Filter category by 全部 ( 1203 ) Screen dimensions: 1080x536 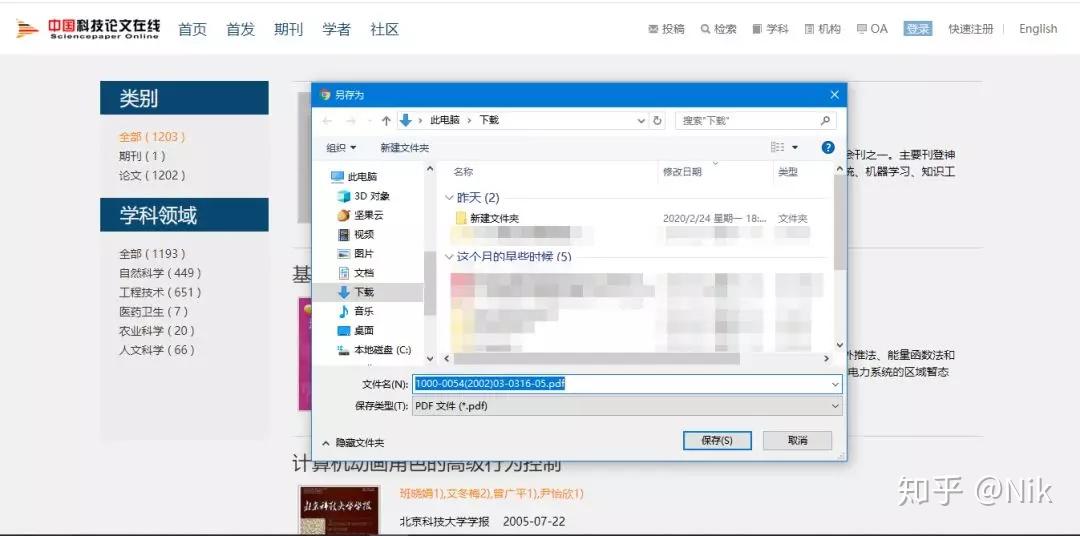point(152,137)
